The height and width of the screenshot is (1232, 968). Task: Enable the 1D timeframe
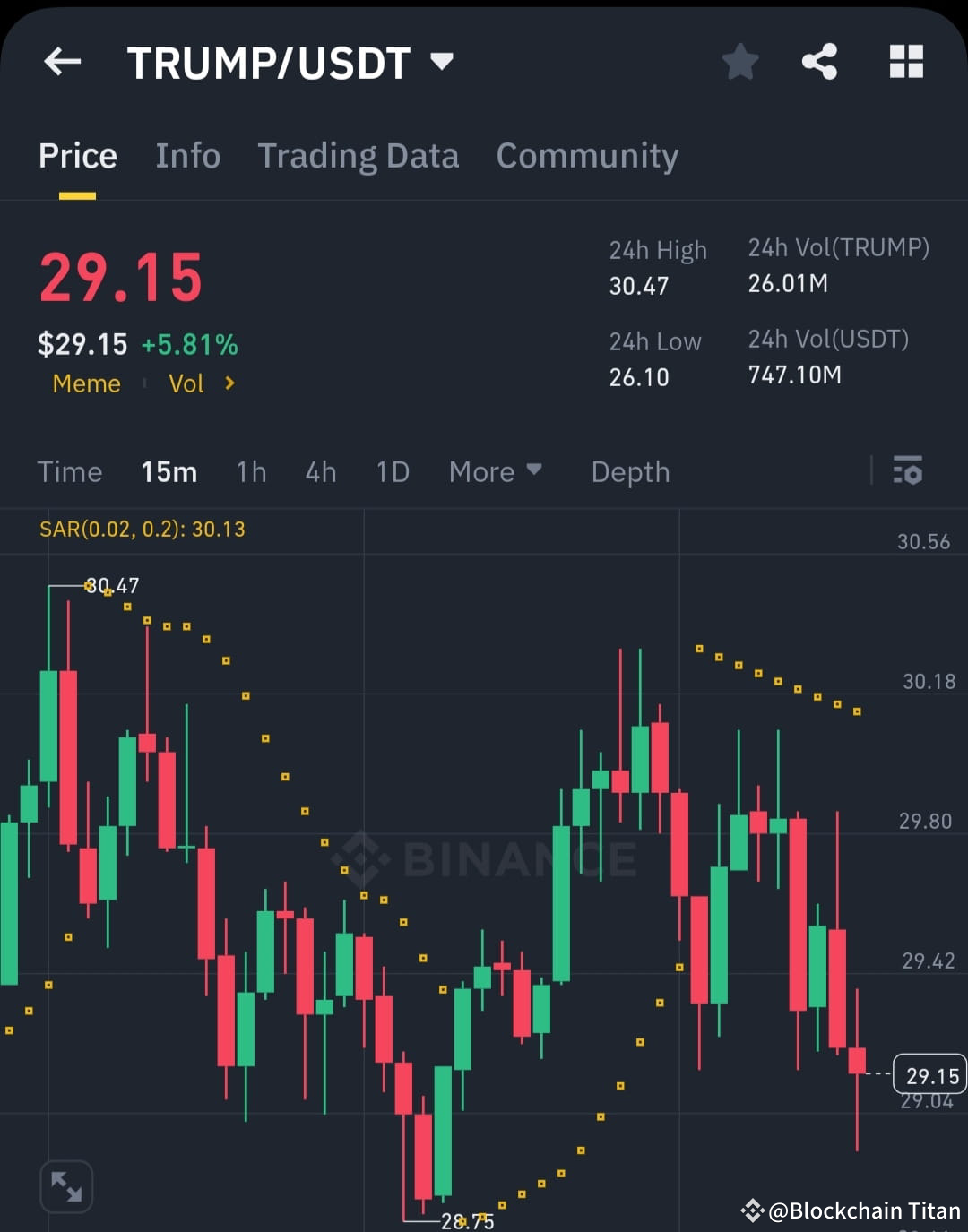(x=392, y=471)
